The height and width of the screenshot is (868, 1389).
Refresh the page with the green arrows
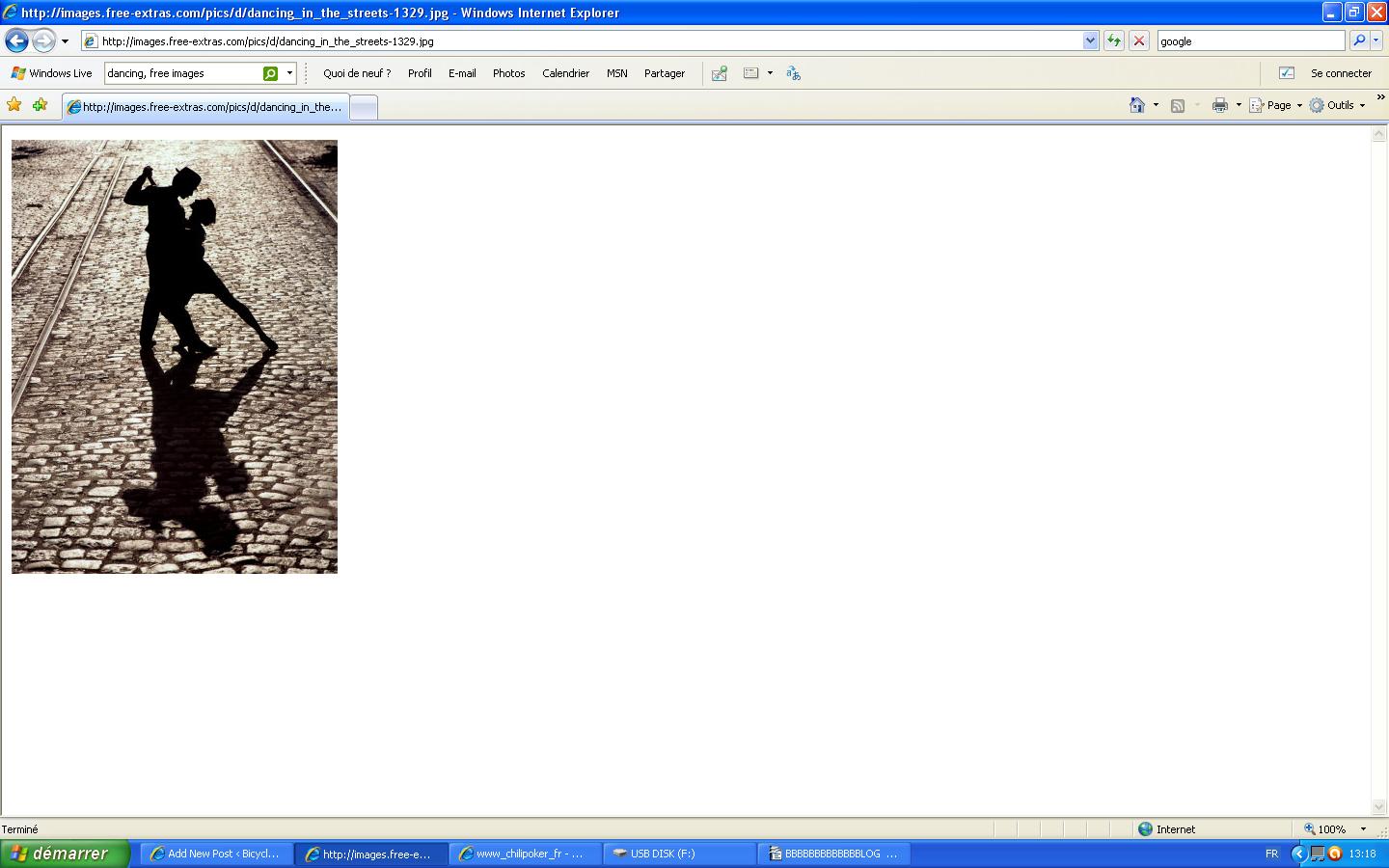1114,41
